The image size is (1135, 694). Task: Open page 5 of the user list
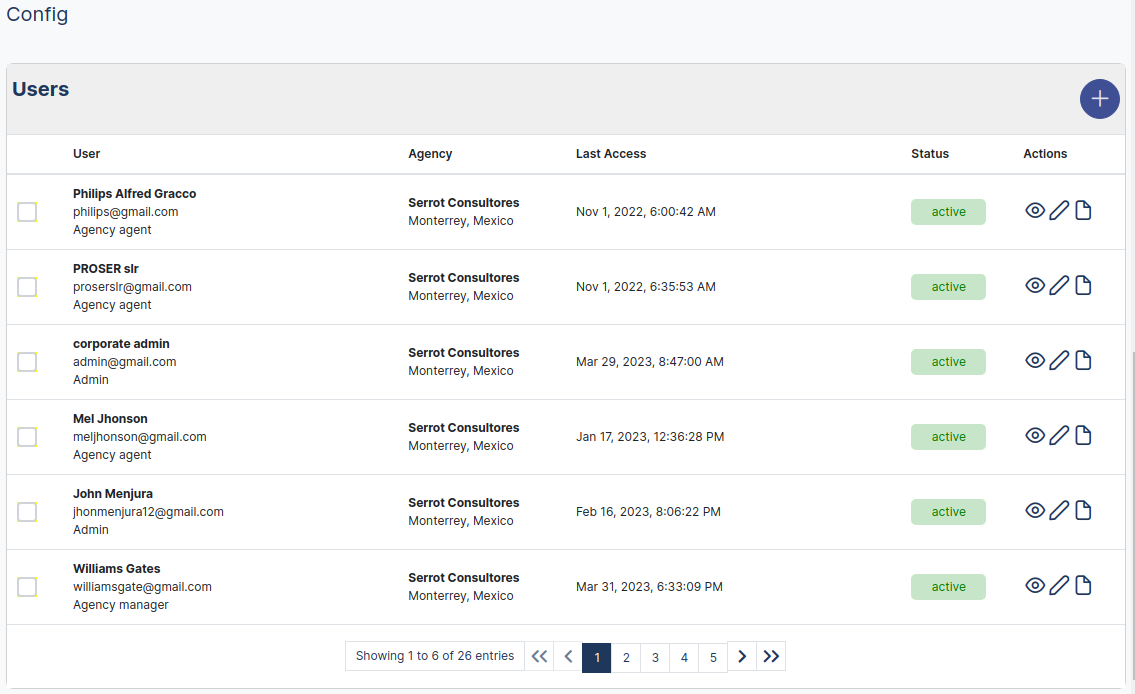(x=713, y=657)
